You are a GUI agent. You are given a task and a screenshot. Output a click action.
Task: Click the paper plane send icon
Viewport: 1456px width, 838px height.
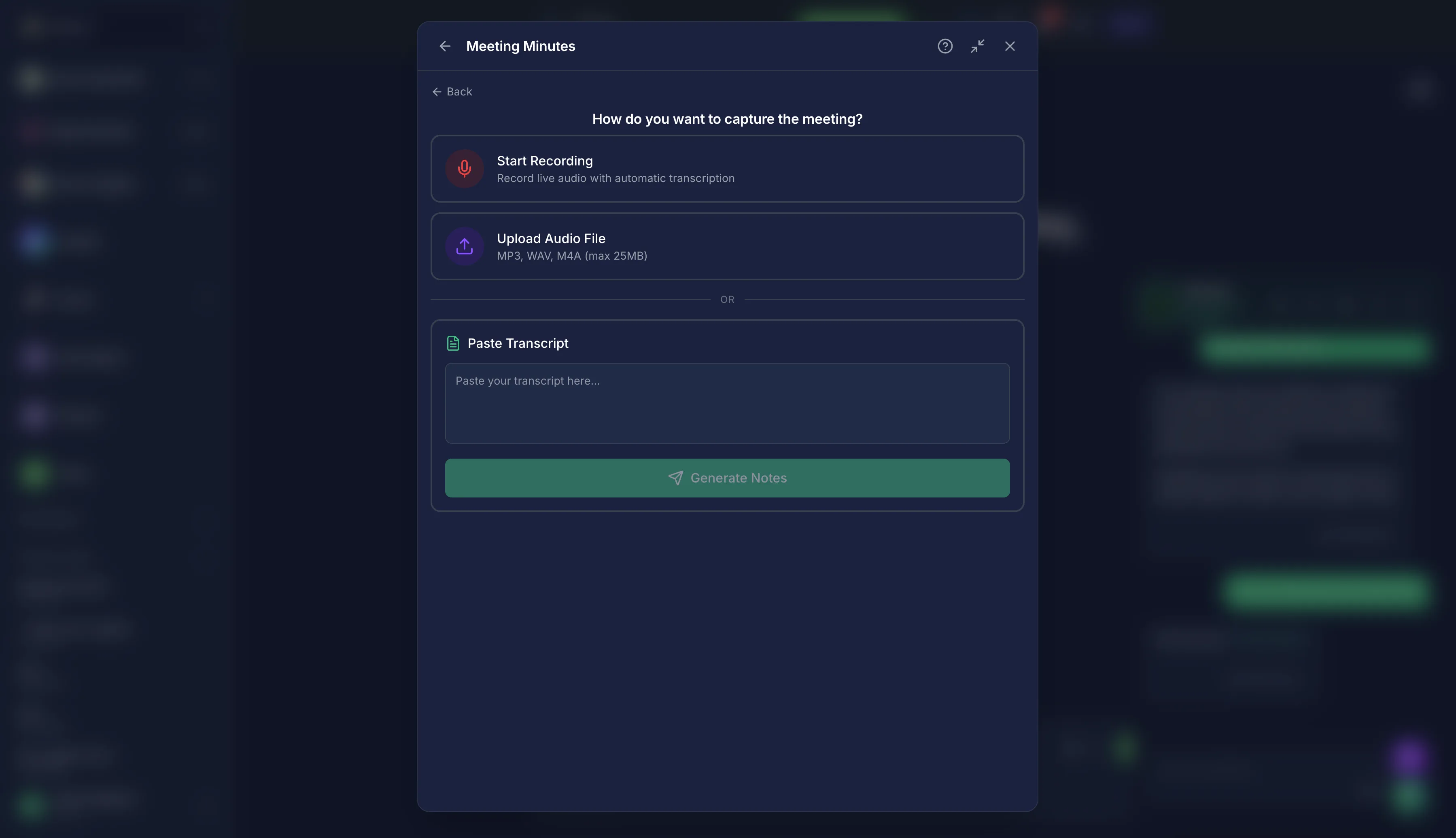pyautogui.click(x=675, y=478)
